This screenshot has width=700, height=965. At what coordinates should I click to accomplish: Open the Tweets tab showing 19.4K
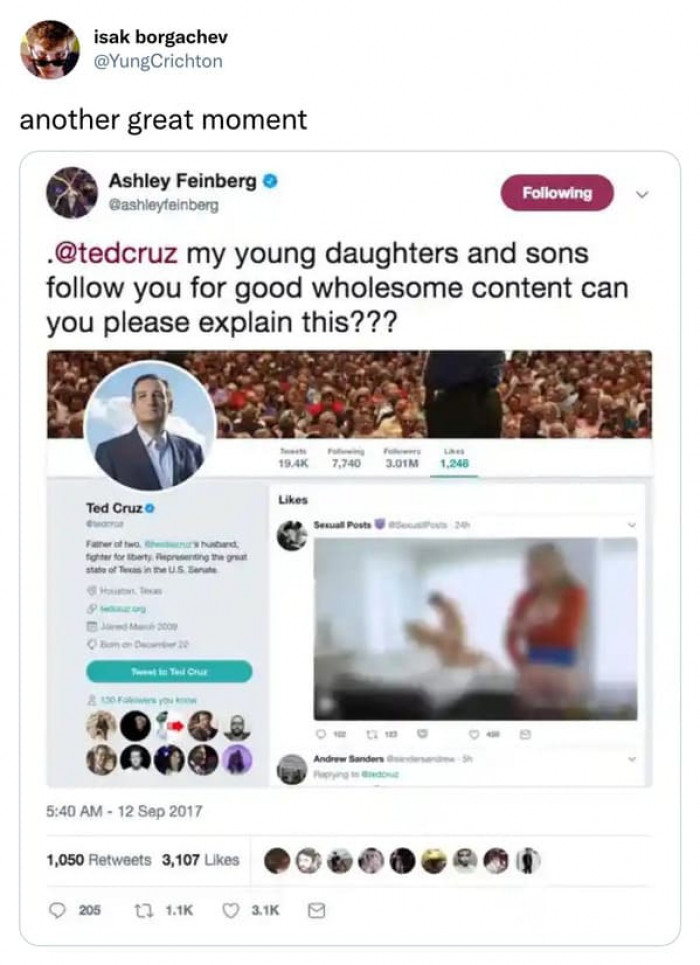[x=293, y=458]
